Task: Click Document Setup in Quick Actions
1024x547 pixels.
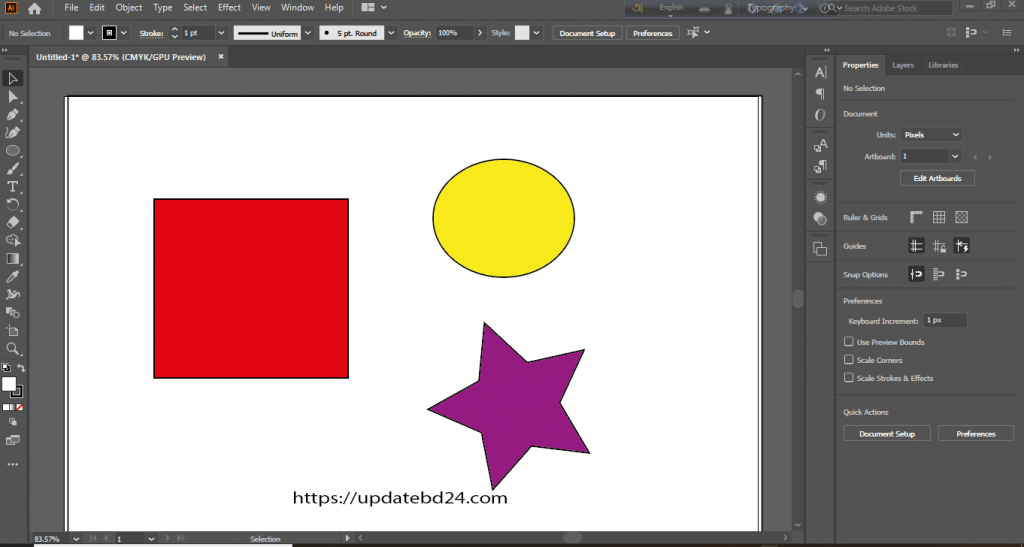Action: pos(887,434)
